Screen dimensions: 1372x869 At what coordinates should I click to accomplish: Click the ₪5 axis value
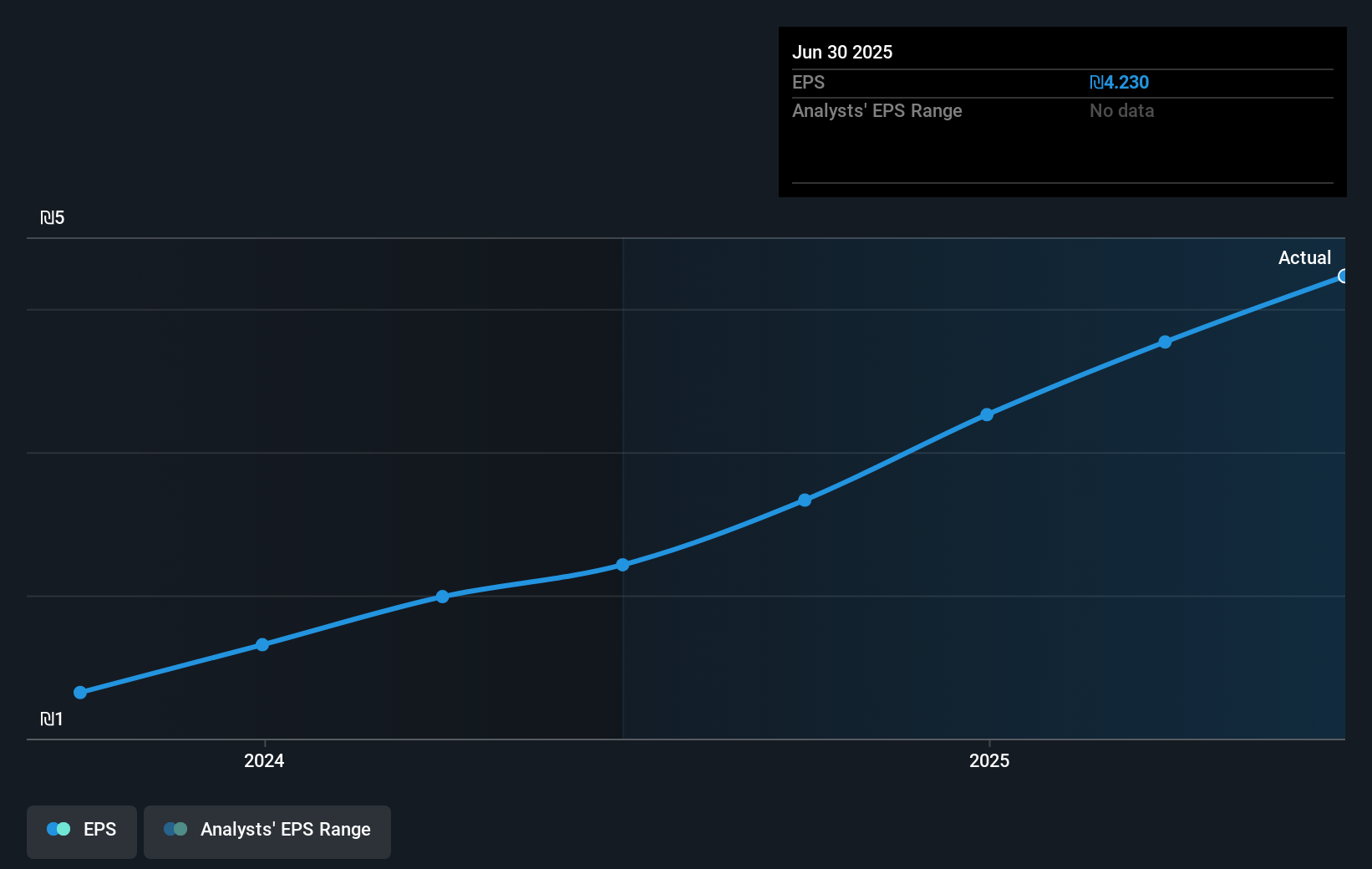click(53, 217)
